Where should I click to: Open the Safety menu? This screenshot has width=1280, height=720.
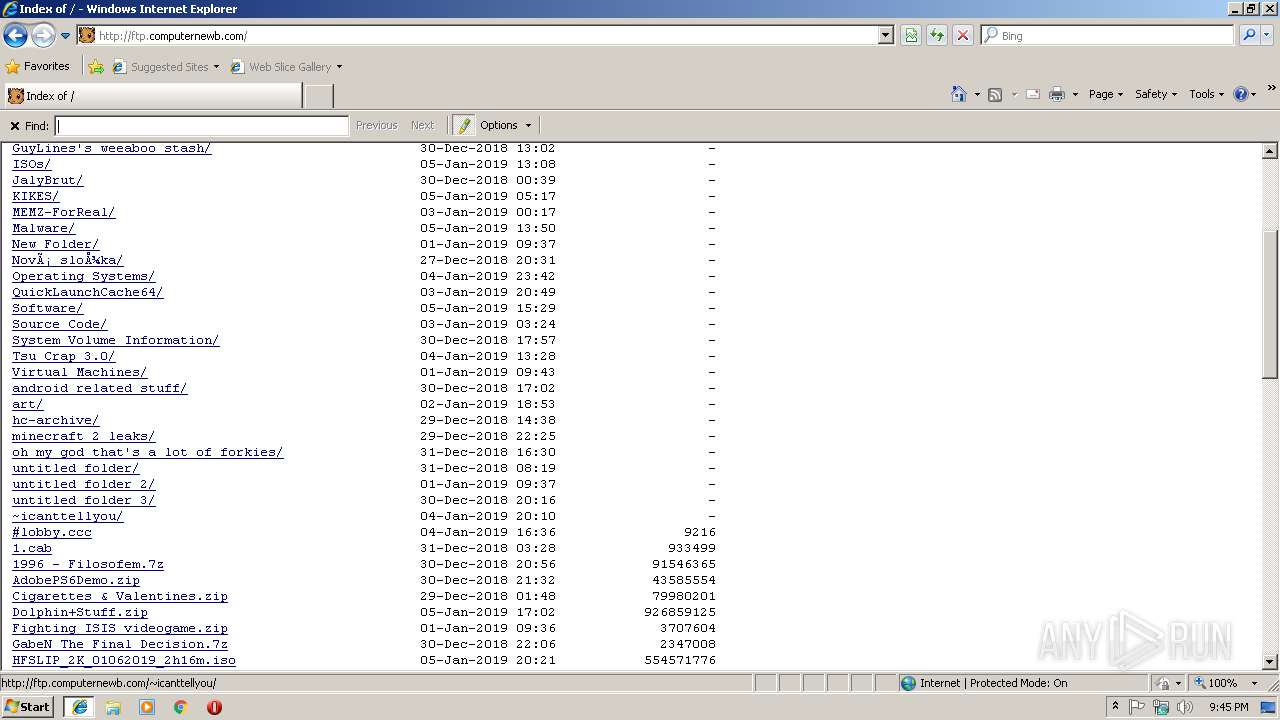pos(1157,94)
